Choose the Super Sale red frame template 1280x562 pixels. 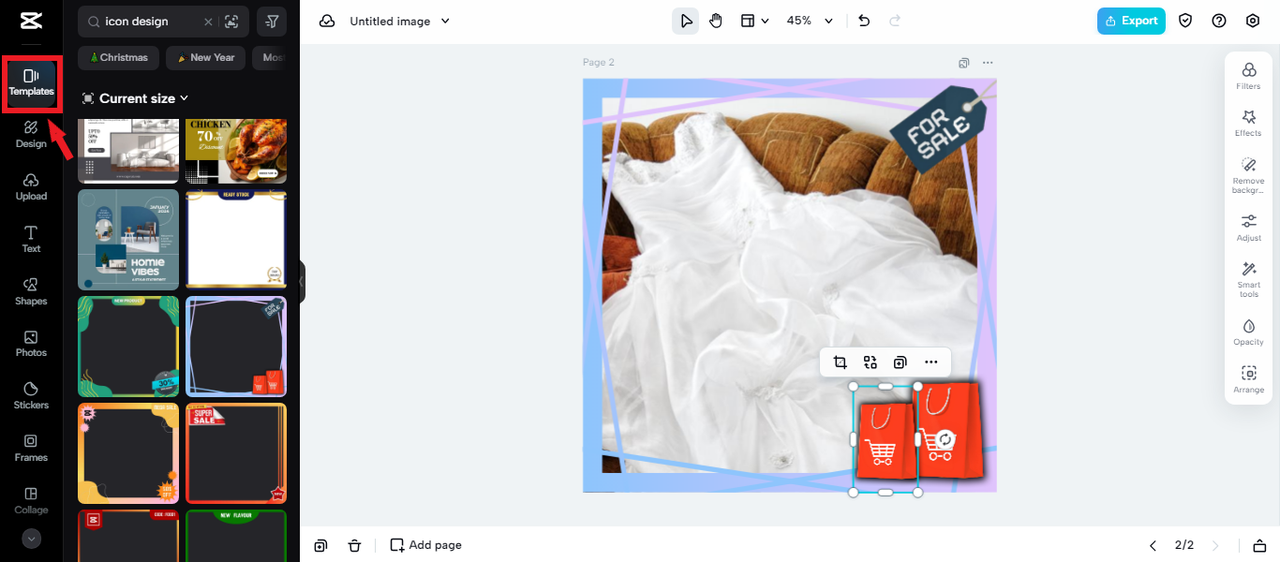(236, 453)
